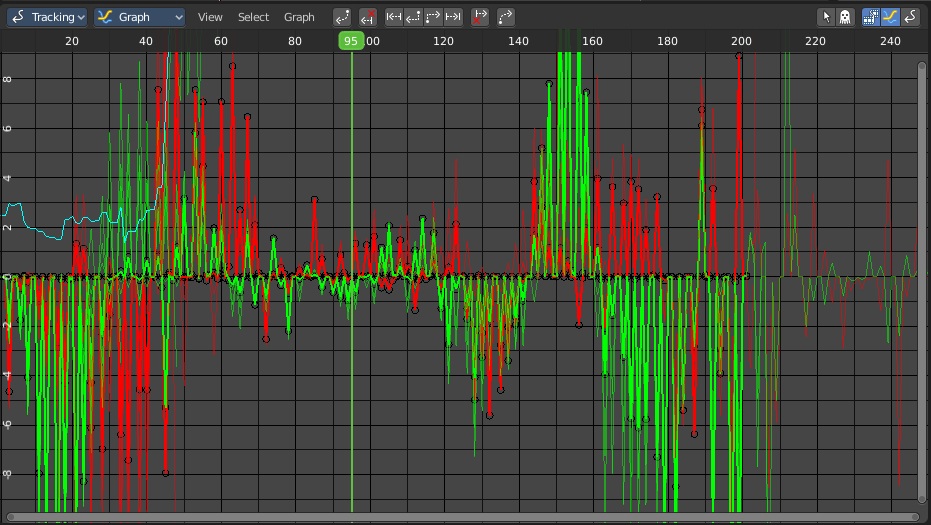The height and width of the screenshot is (525, 931).
Task: Click the clear track path backwards icon
Action: (x=368, y=17)
